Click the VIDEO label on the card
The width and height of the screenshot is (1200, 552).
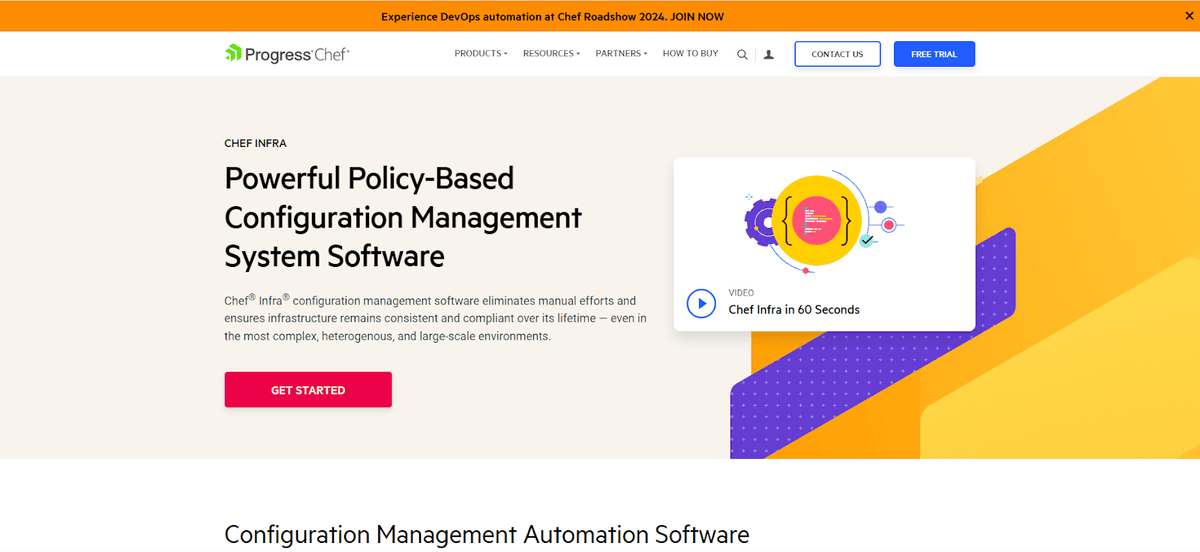coord(741,293)
